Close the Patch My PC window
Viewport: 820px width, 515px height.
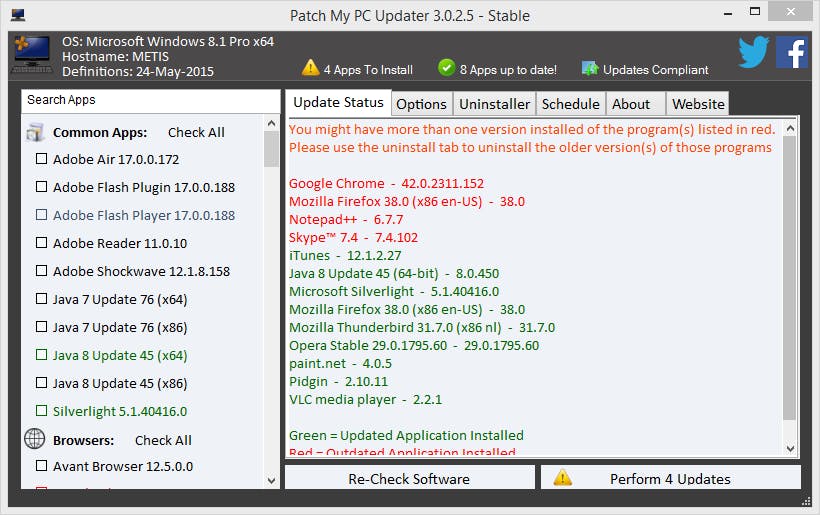(791, 12)
